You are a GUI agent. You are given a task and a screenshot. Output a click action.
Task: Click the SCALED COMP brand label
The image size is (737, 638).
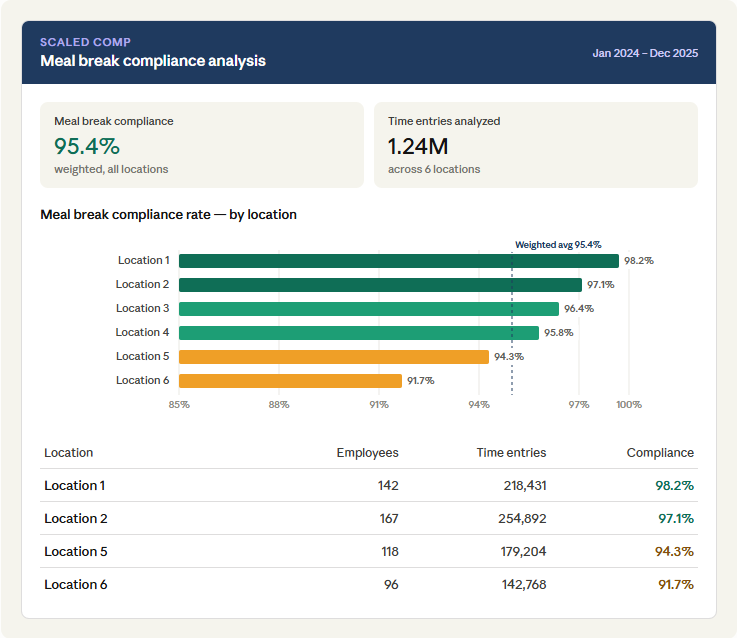[85, 42]
